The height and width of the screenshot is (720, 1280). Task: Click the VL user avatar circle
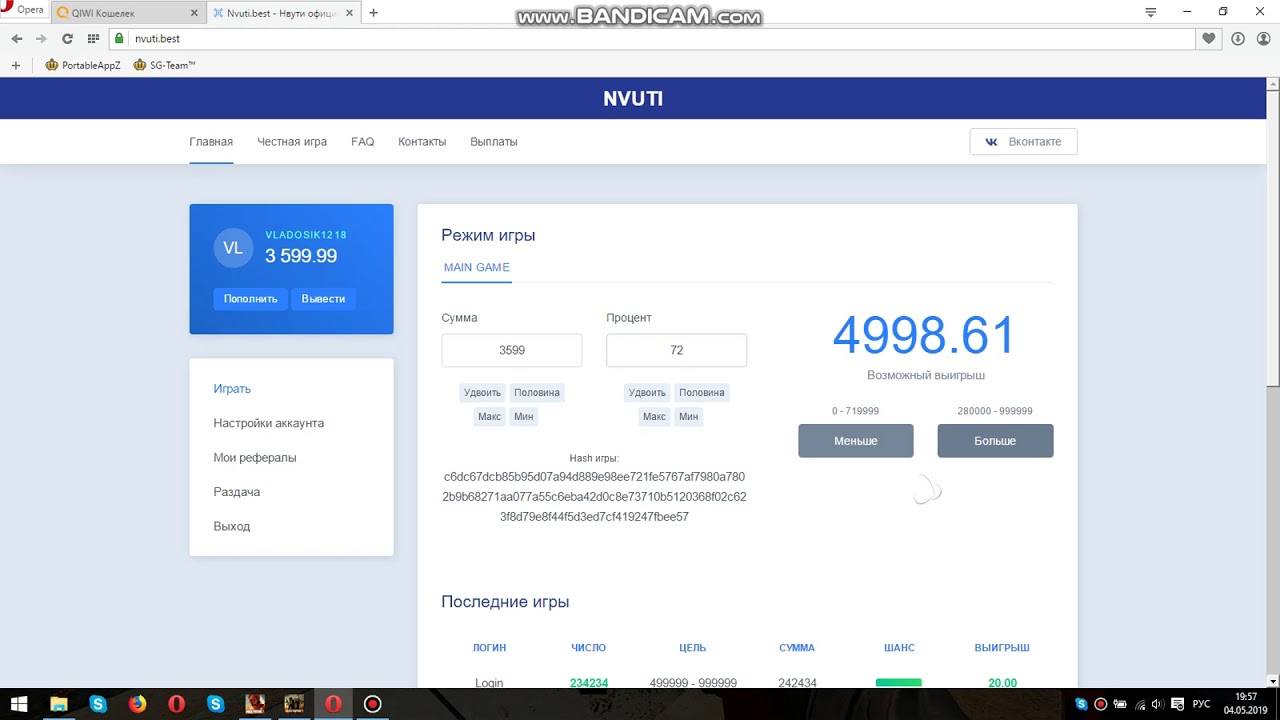tap(233, 248)
